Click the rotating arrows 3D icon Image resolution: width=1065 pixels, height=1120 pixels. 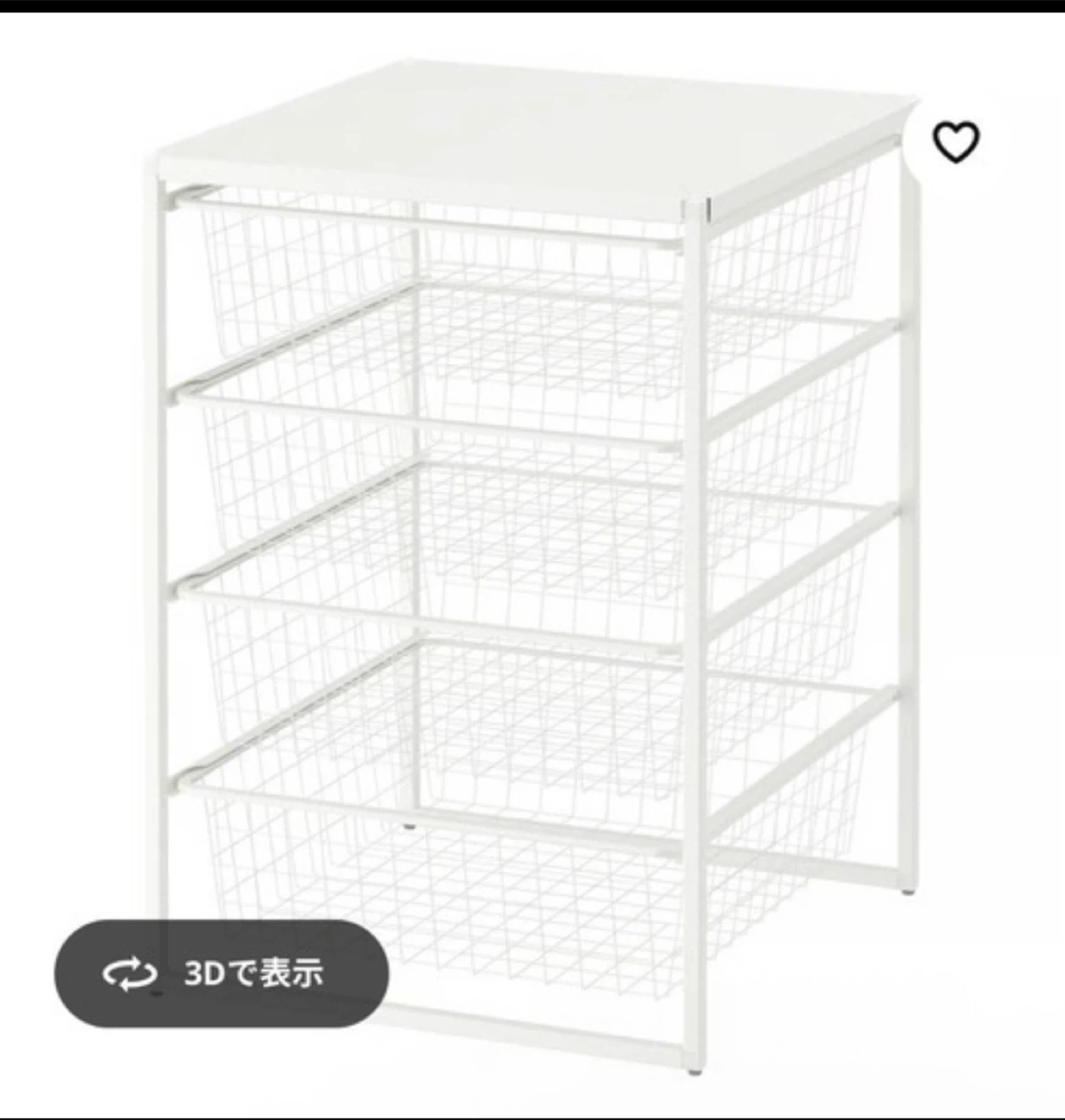(x=130, y=974)
